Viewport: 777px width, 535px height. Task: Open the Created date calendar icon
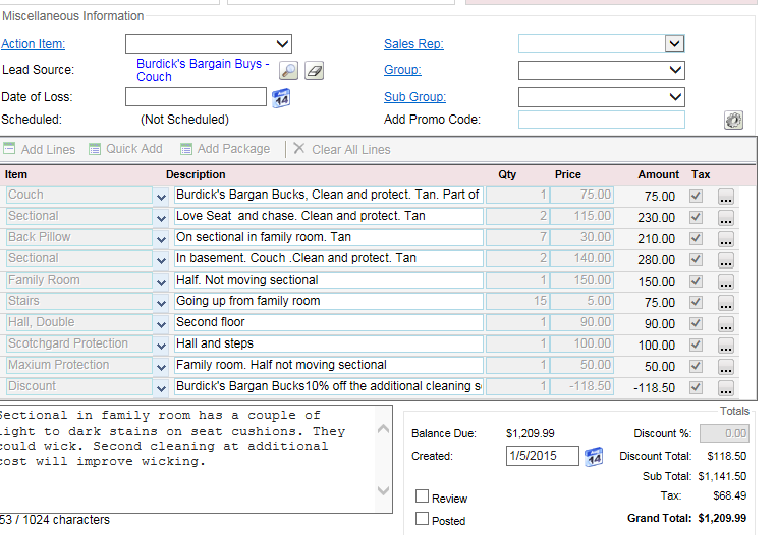593,456
